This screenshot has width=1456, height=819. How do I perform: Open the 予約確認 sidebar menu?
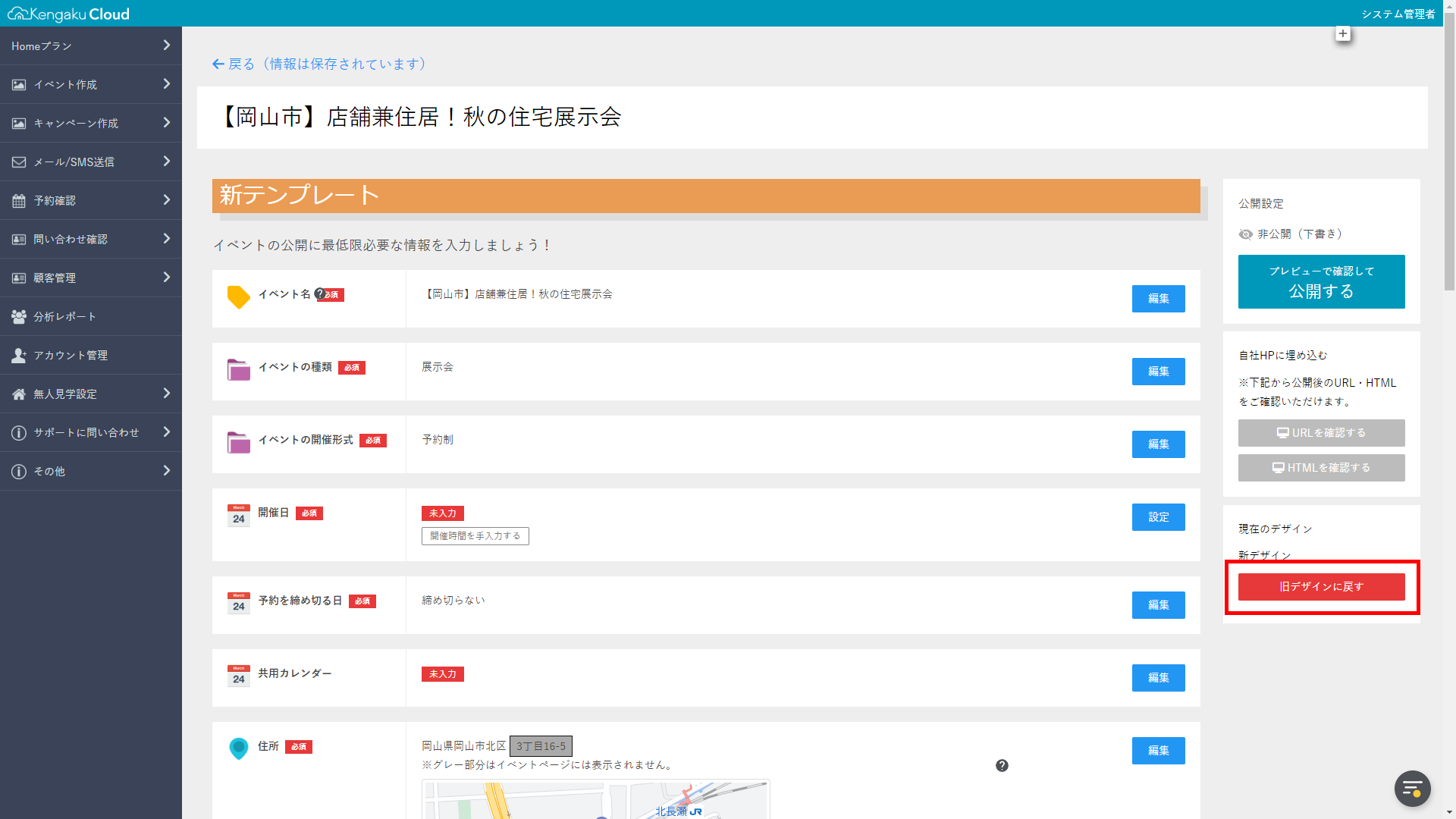tap(55, 201)
